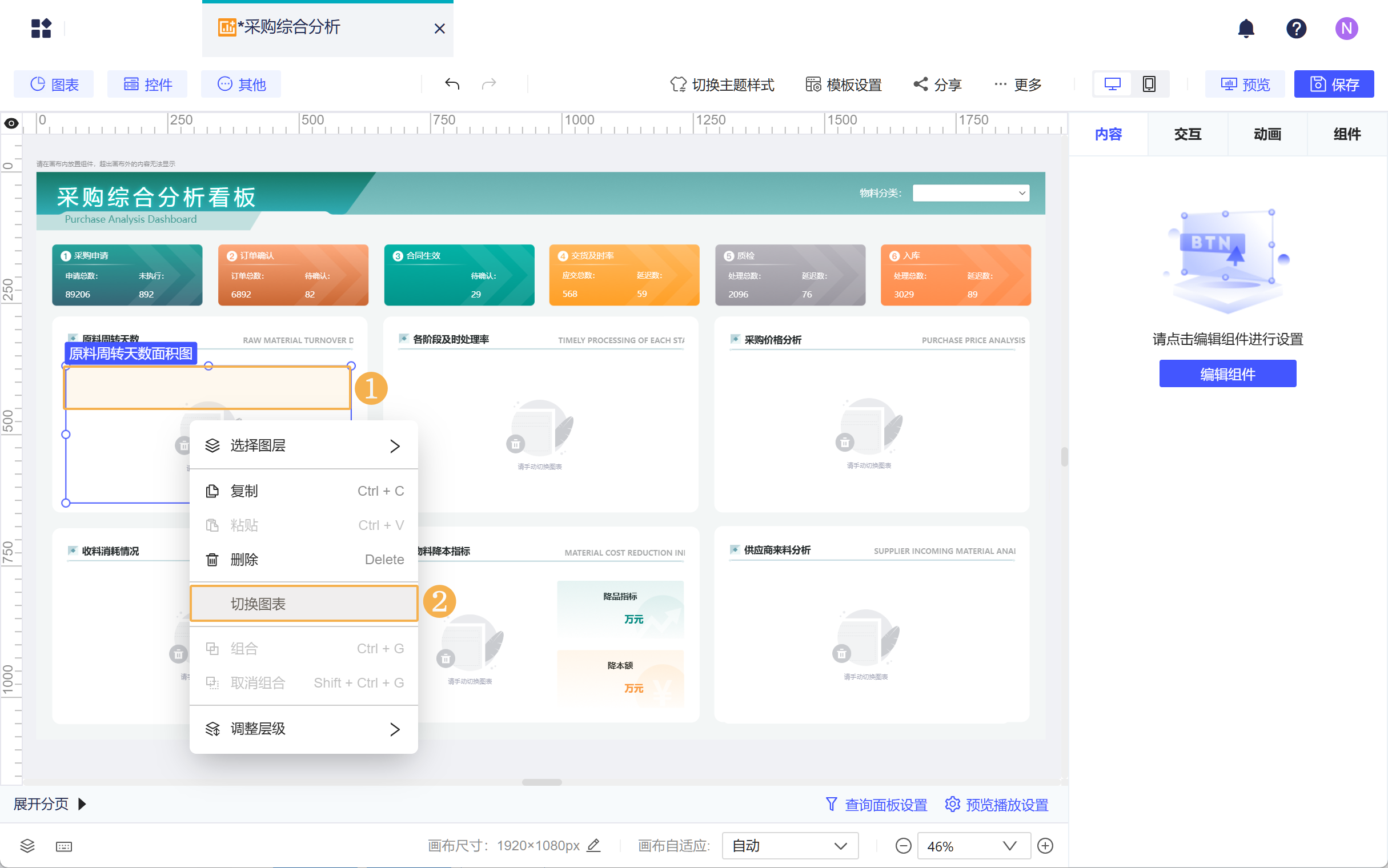Viewport: 1388px width, 868px height.
Task: Open the 画布自适应 自动 dropdown
Action: tap(789, 846)
